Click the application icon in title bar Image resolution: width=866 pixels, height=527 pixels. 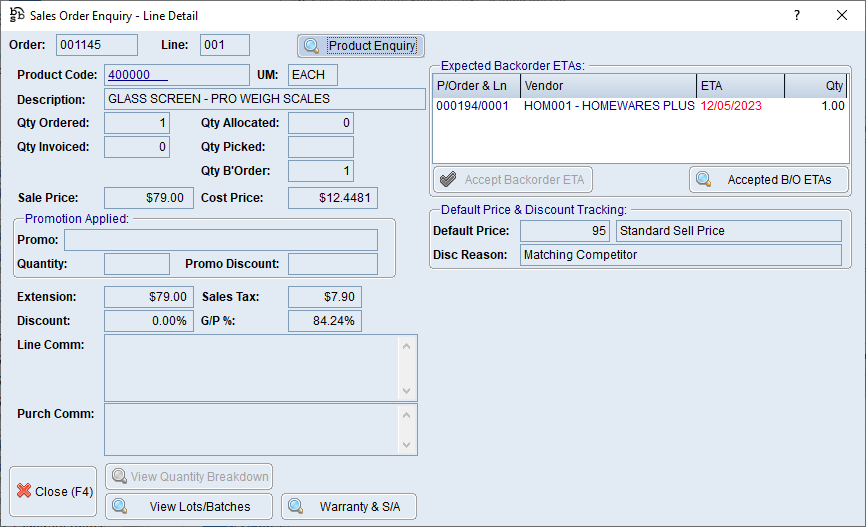pyautogui.click(x=17, y=16)
